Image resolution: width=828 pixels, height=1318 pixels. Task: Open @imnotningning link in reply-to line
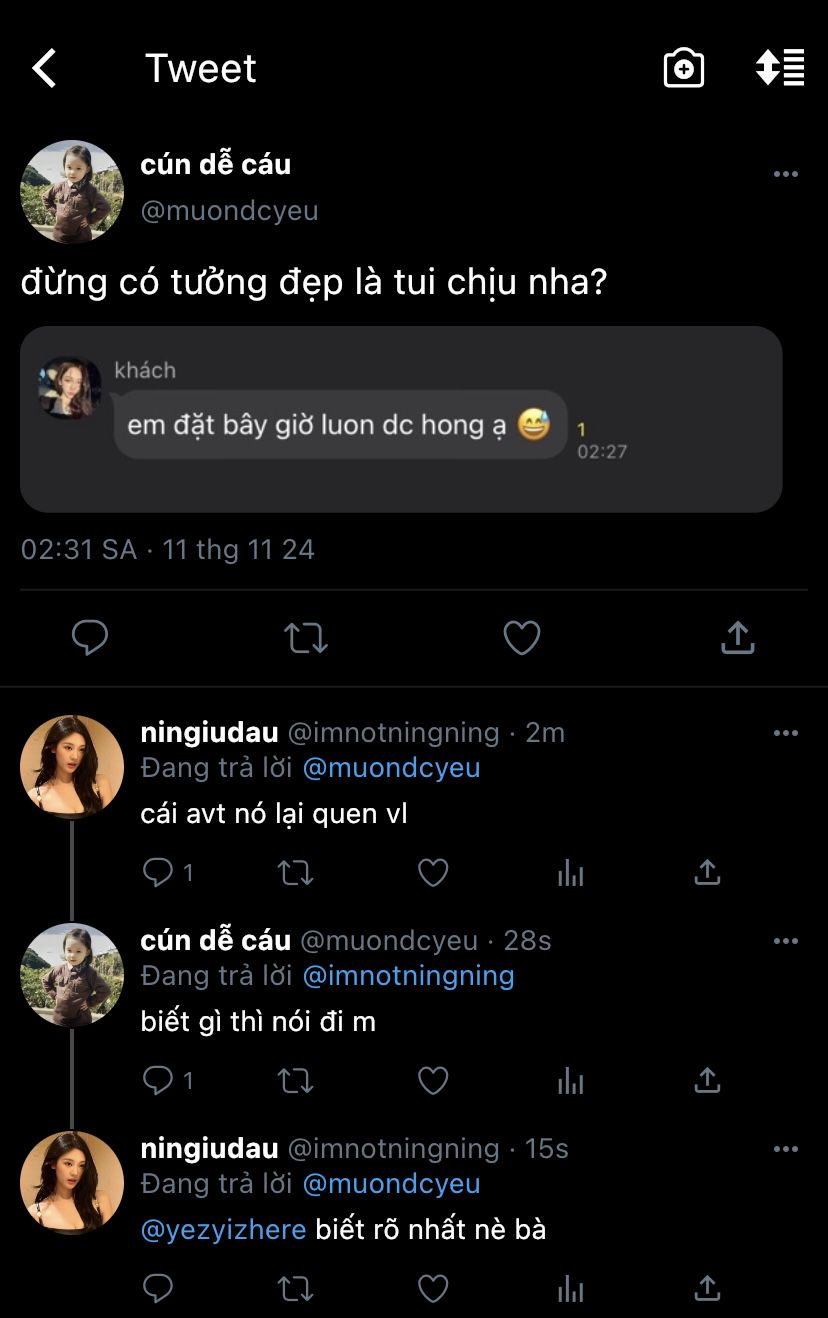click(408, 975)
